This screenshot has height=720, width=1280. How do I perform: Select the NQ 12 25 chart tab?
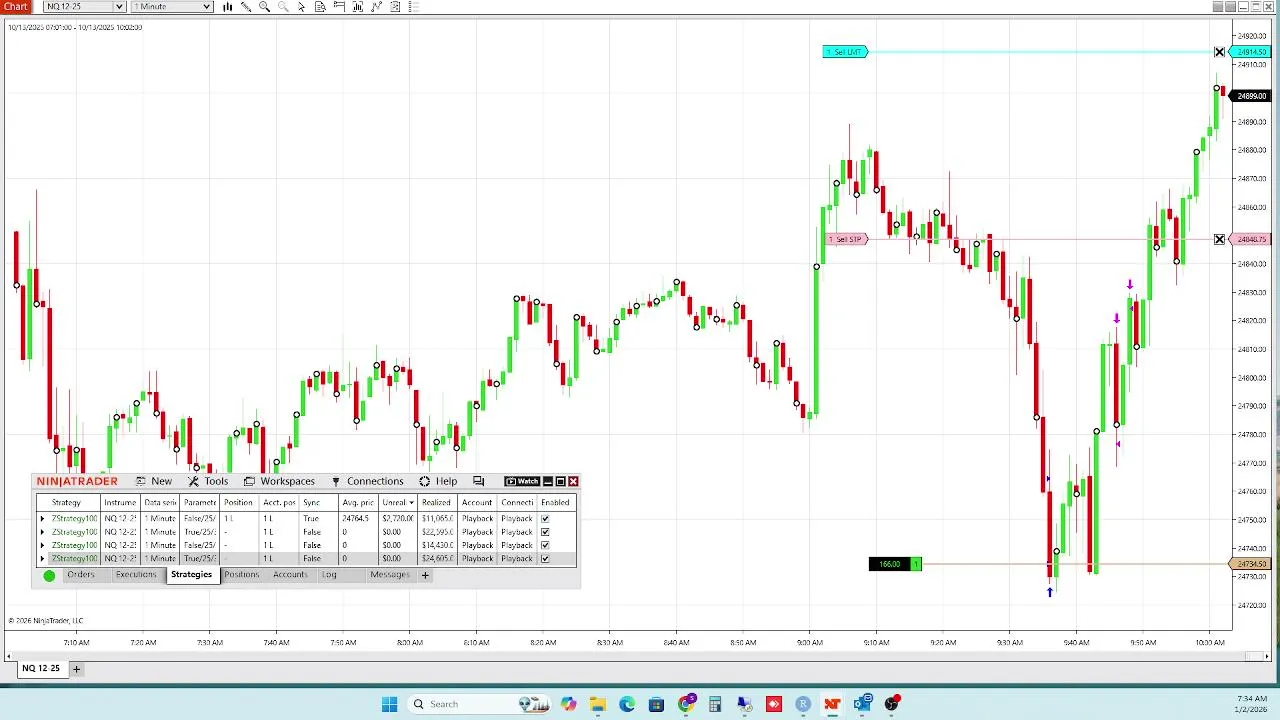(41, 668)
